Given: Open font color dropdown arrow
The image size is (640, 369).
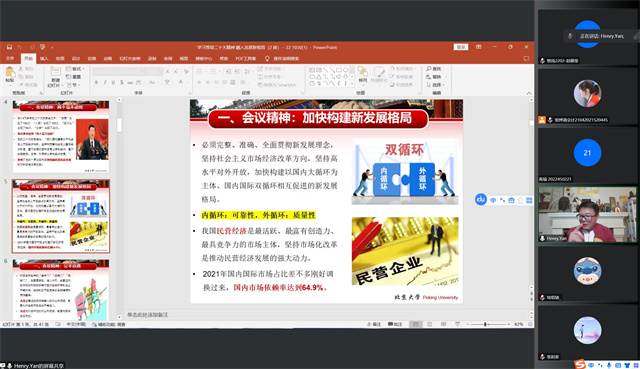Looking at the screenshot, I should click(187, 82).
